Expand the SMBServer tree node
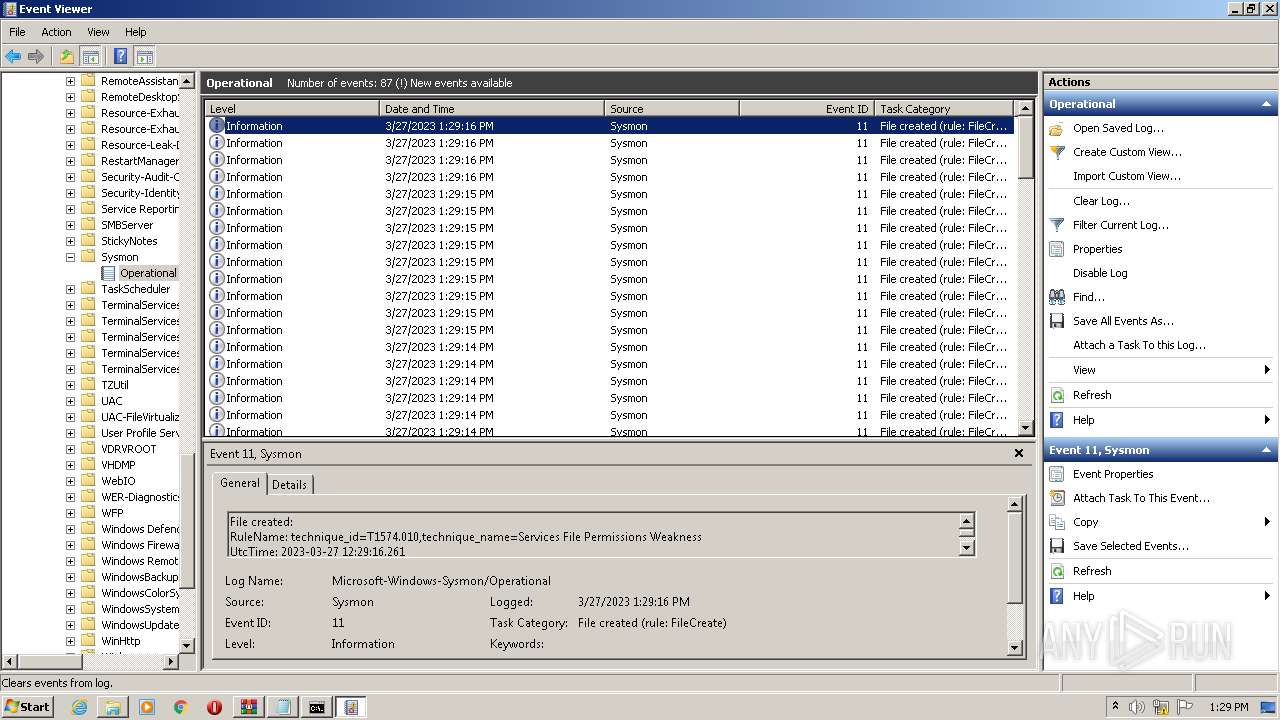Screen dimensions: 1280x720 [x=70, y=225]
